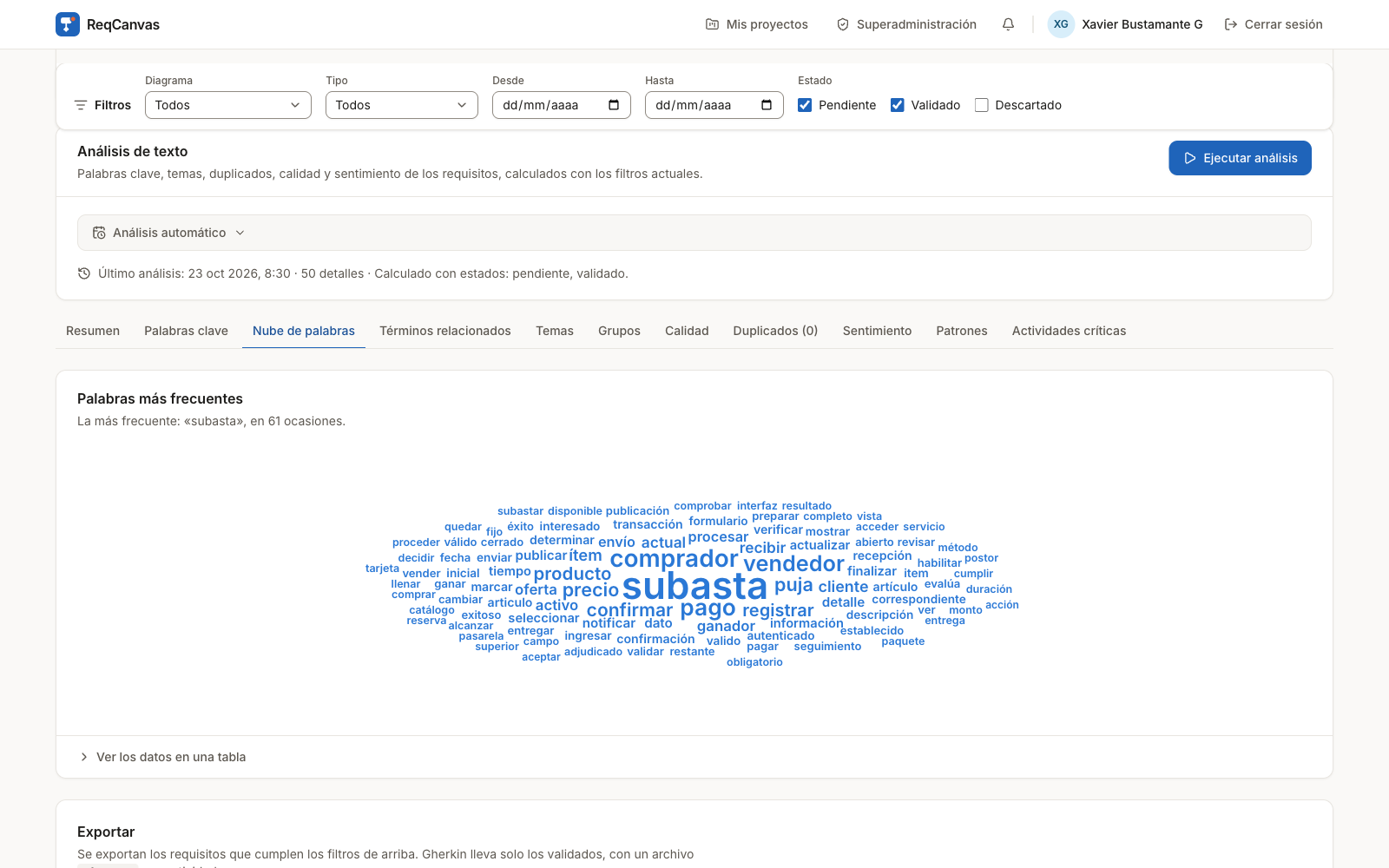Open the Duplicados (0) tab
Screen dimensions: 1389x868
[775, 331]
